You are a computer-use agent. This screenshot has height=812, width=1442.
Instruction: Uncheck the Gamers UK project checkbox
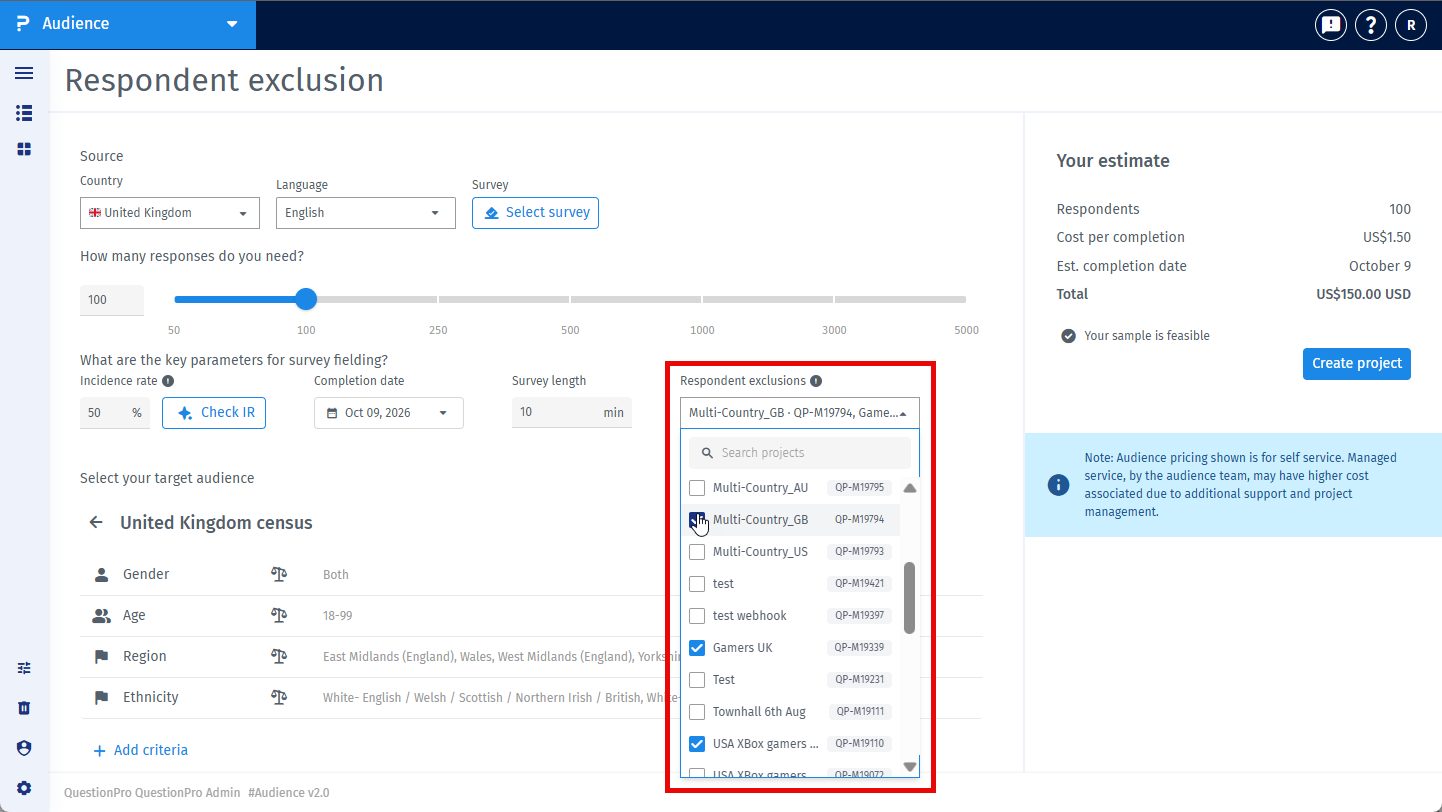pos(697,648)
